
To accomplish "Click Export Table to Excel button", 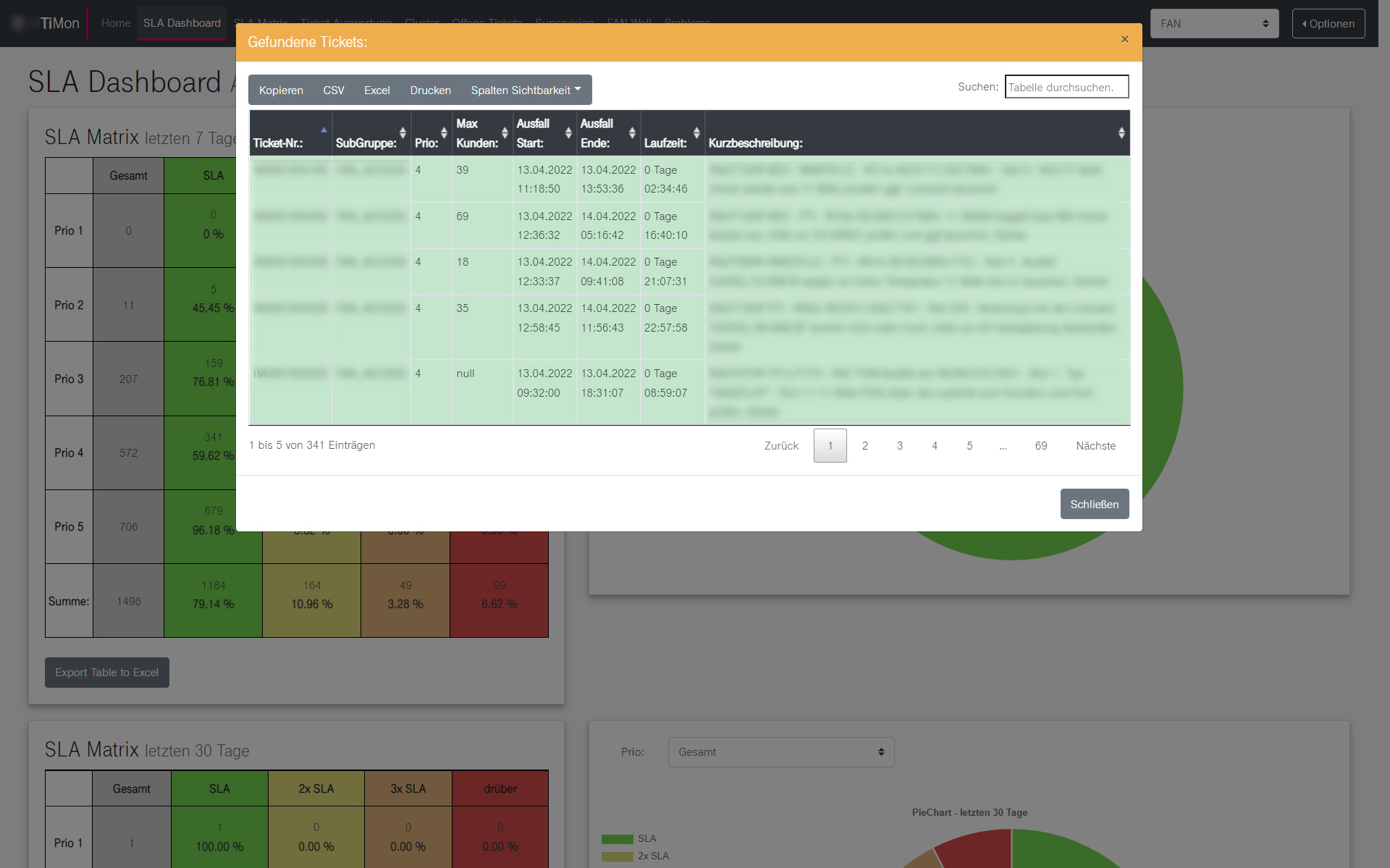I will pyautogui.click(x=107, y=673).
